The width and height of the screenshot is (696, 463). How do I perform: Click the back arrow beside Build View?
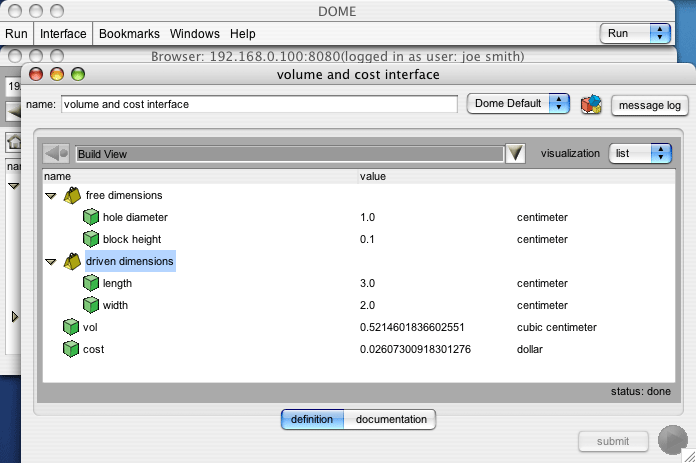(56, 154)
